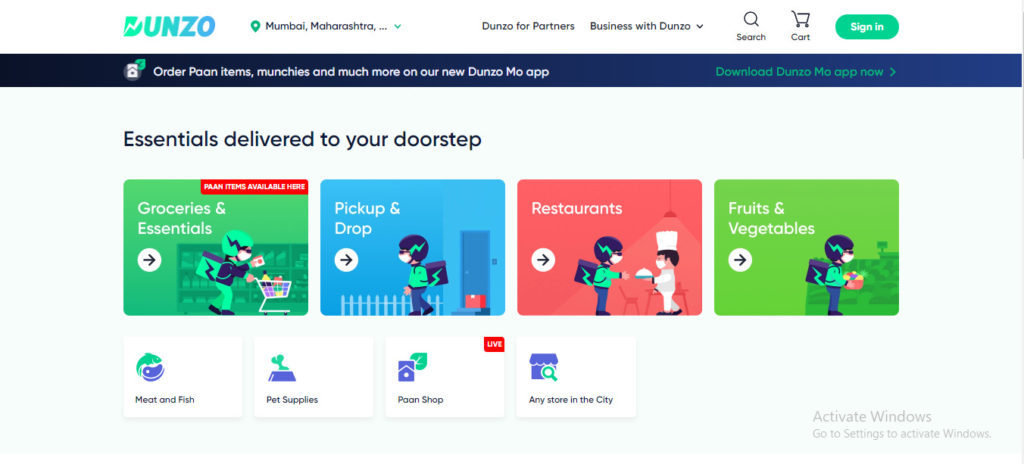Select the Pet Supplies bowl icon
Viewport: 1024px width, 464px height.
tap(282, 367)
